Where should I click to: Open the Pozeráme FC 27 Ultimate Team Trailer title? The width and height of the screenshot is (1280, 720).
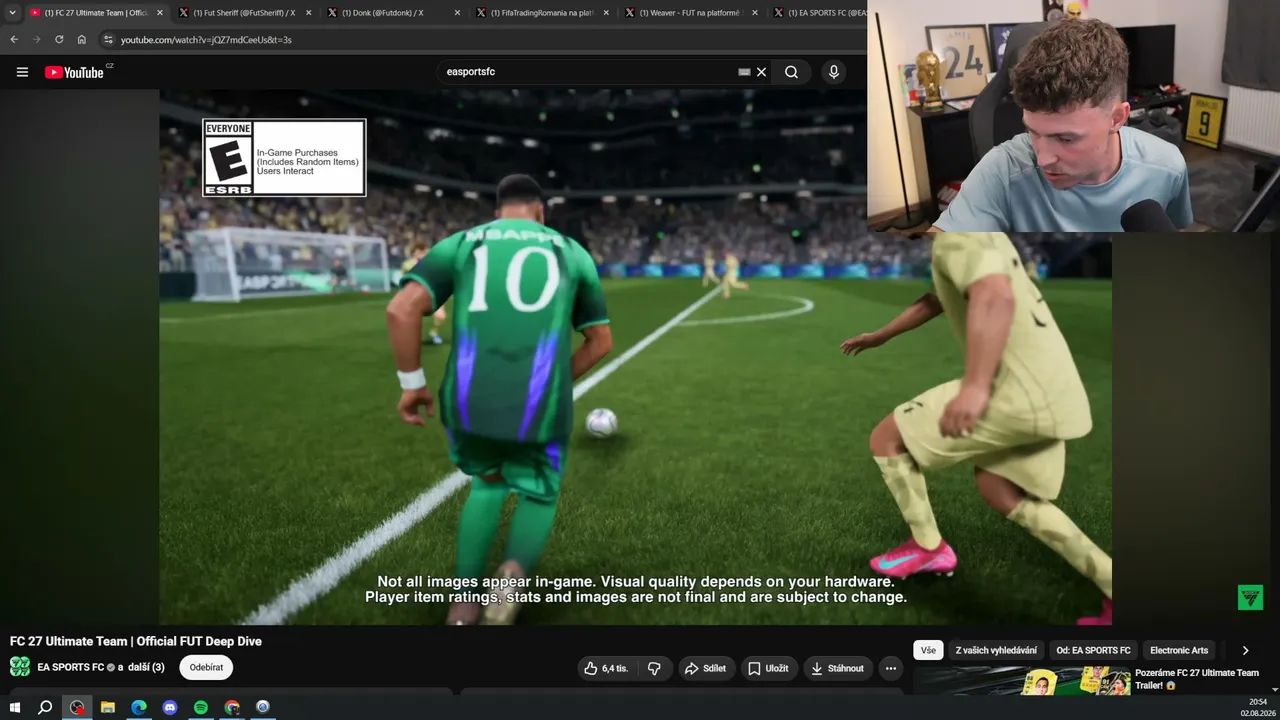[1197, 679]
